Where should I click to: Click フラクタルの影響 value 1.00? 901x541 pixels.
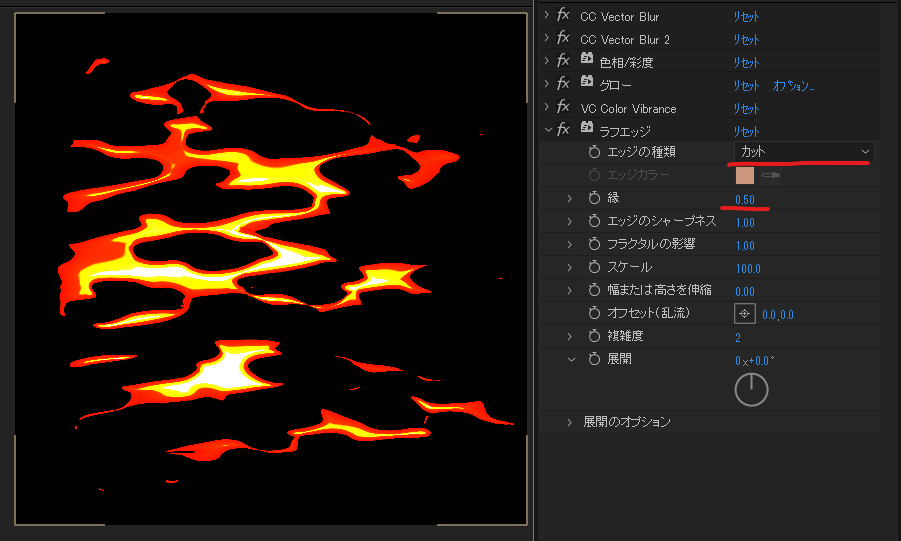pos(745,245)
